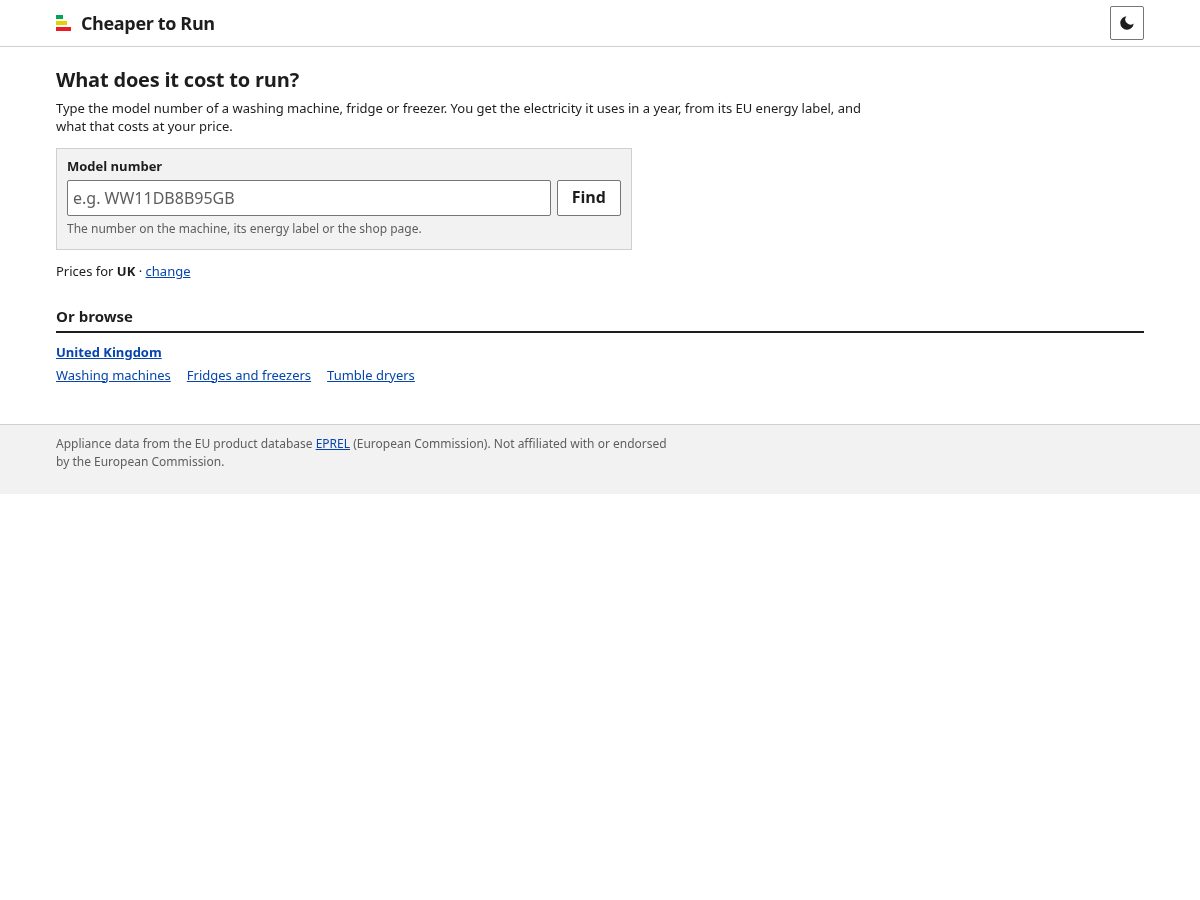
Task: Open the United Kingdom browse link
Action: 109,352
